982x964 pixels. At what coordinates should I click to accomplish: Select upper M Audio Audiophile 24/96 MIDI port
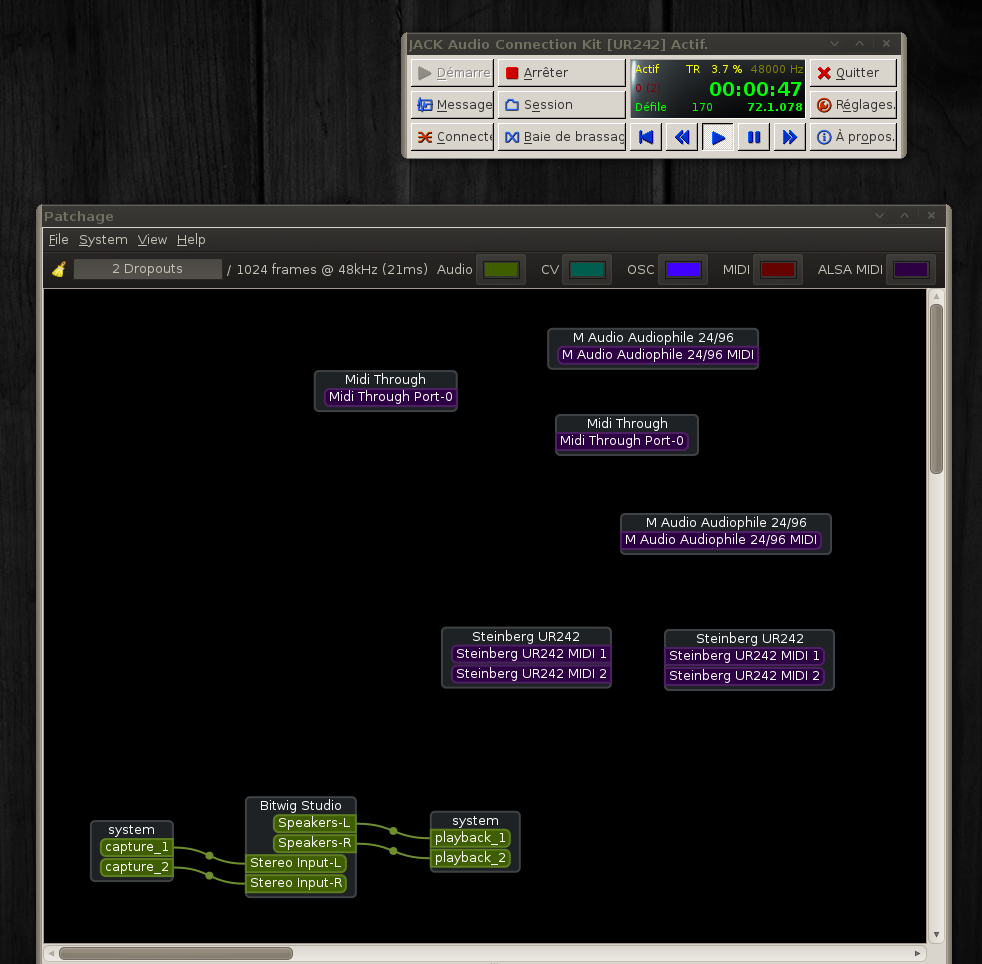658,355
